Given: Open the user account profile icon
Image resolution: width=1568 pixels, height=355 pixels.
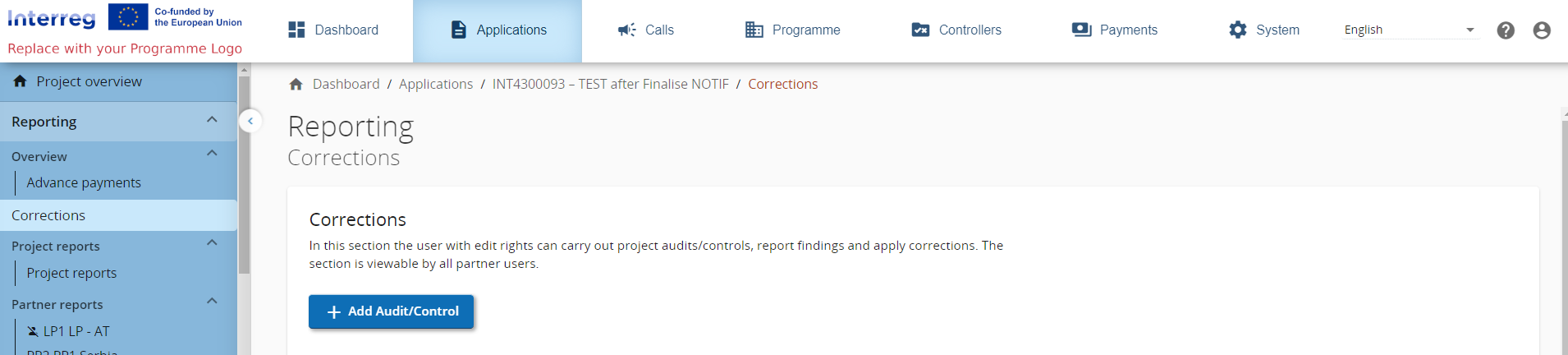Looking at the screenshot, I should pos(1542,30).
